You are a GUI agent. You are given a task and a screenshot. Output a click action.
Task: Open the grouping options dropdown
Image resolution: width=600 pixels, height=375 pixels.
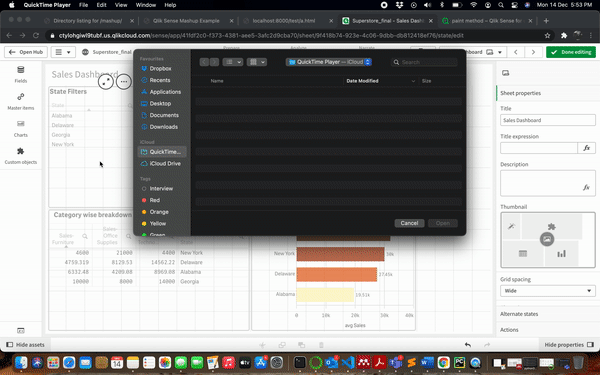tap(257, 62)
